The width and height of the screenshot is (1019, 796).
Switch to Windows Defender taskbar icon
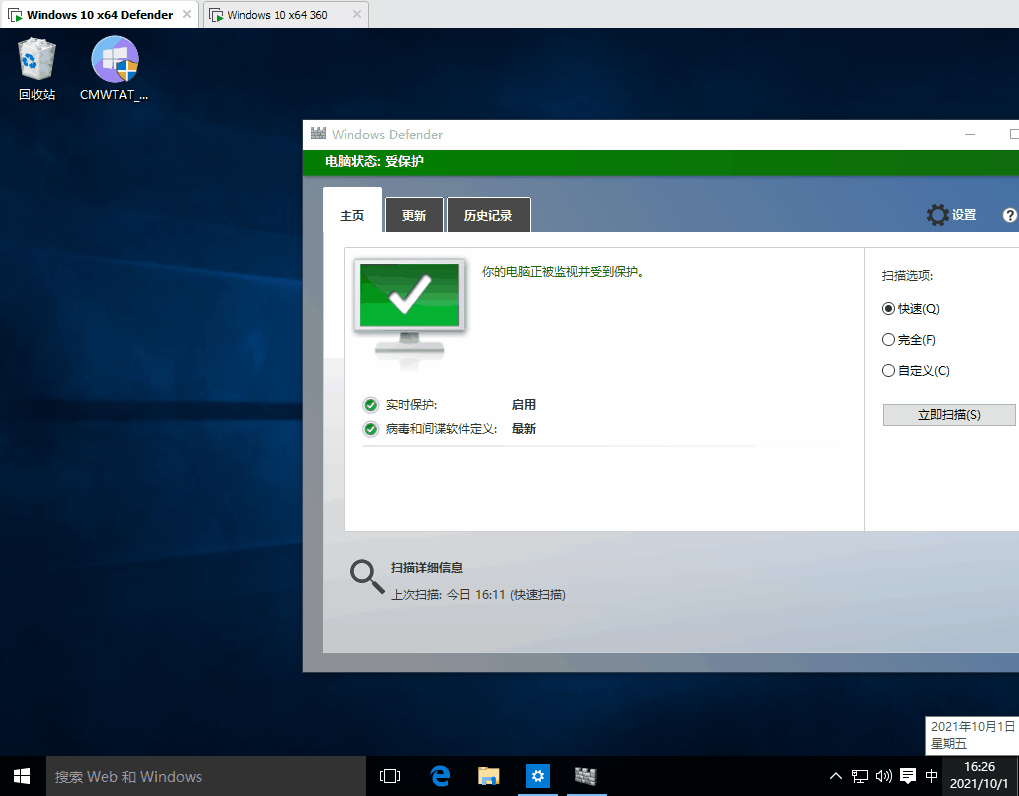tap(586, 776)
